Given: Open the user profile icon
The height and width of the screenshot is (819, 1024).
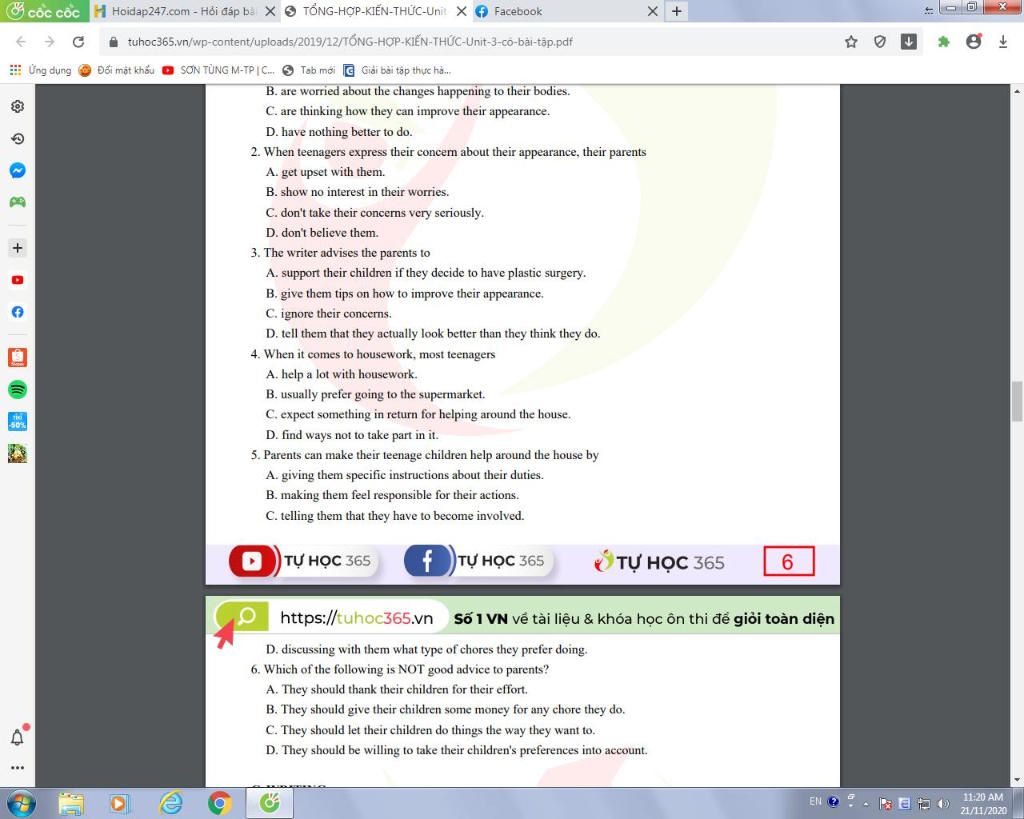Looking at the screenshot, I should pos(974,41).
